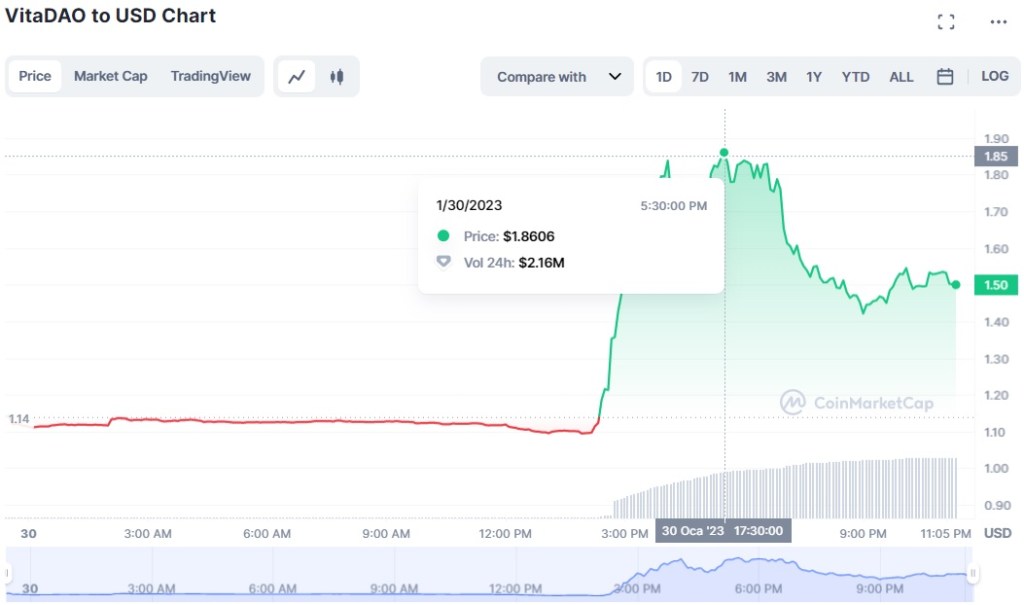
Task: Click the USD axis currency label
Action: [997, 533]
